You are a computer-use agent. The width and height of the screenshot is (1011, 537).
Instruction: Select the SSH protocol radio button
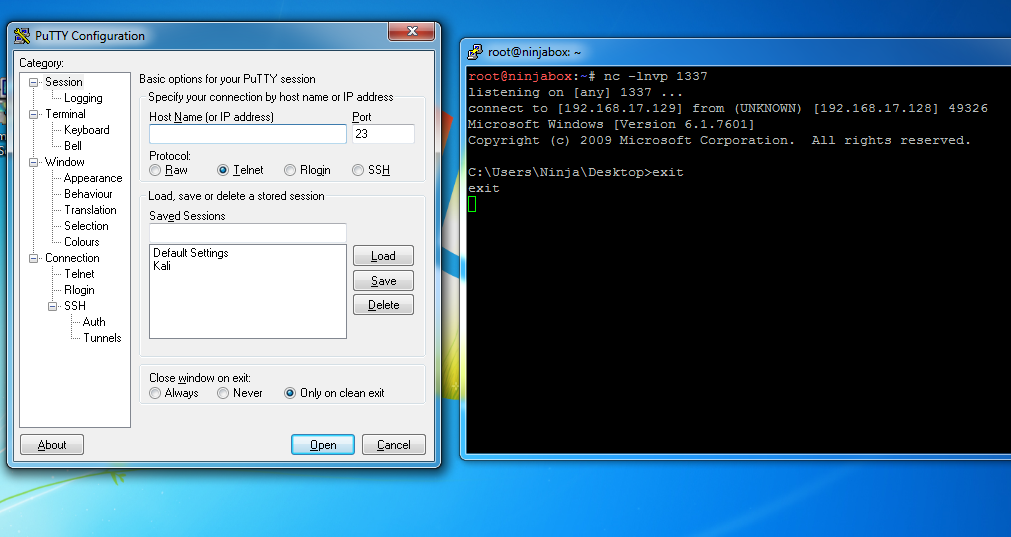point(358,170)
